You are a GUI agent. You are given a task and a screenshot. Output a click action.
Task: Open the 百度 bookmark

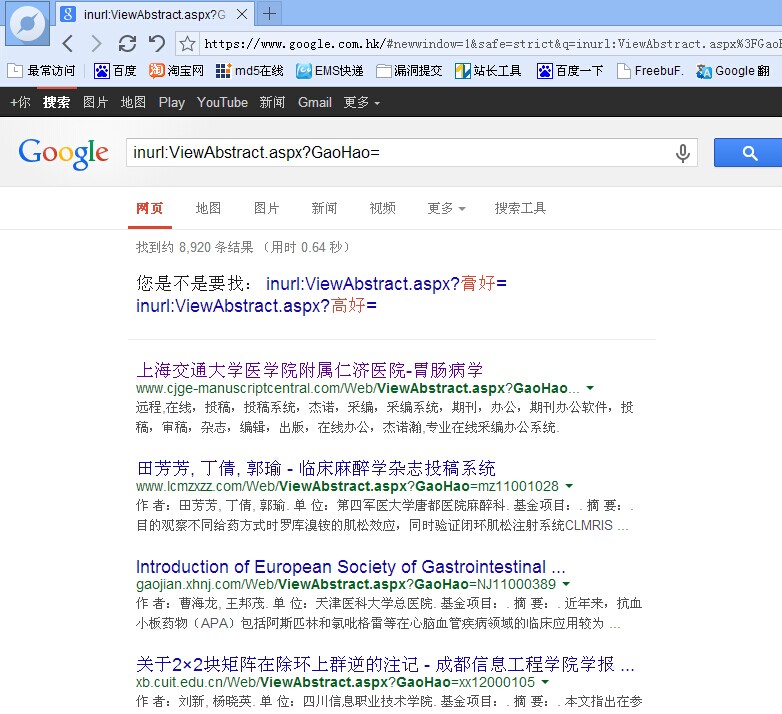pos(115,71)
